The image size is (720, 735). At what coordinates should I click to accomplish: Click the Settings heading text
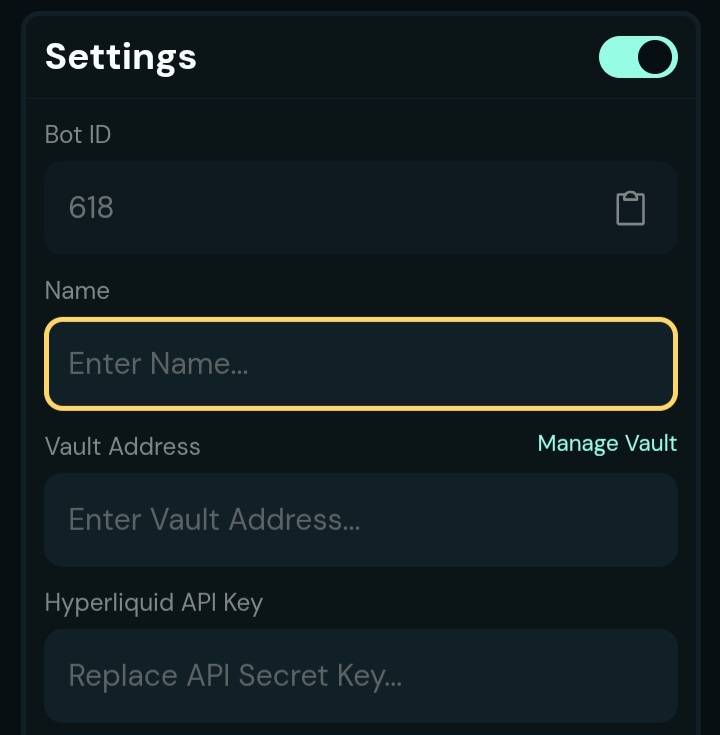click(121, 57)
